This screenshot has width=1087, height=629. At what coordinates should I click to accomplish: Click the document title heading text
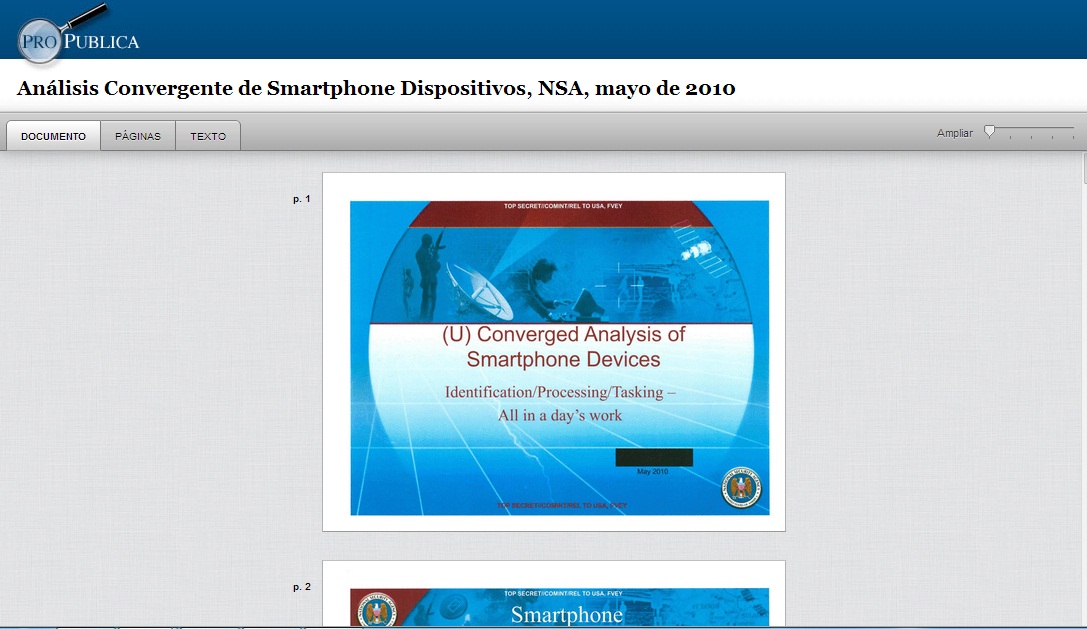pos(376,89)
